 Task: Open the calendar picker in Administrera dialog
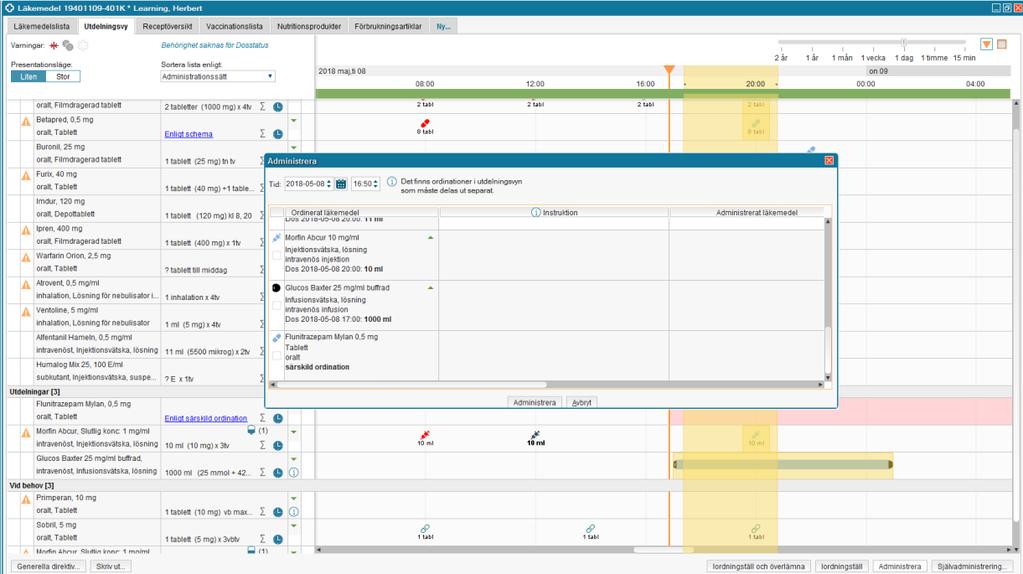pos(341,184)
